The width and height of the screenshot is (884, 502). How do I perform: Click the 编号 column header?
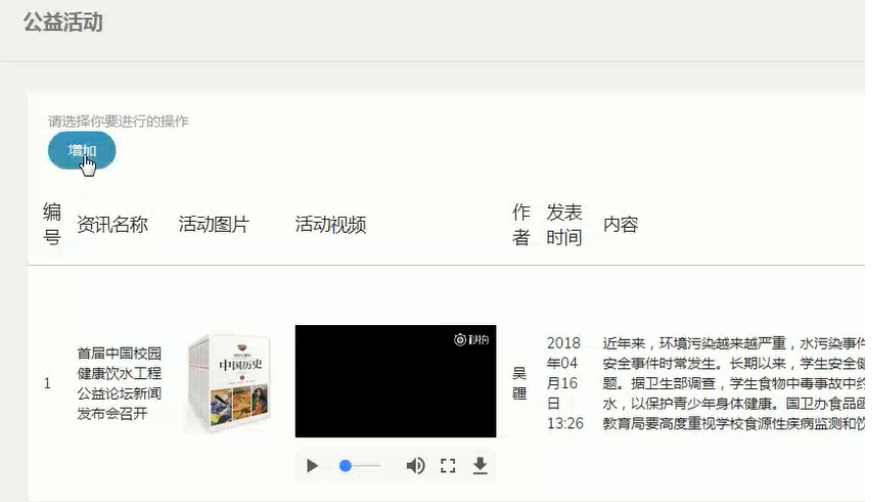(52, 224)
